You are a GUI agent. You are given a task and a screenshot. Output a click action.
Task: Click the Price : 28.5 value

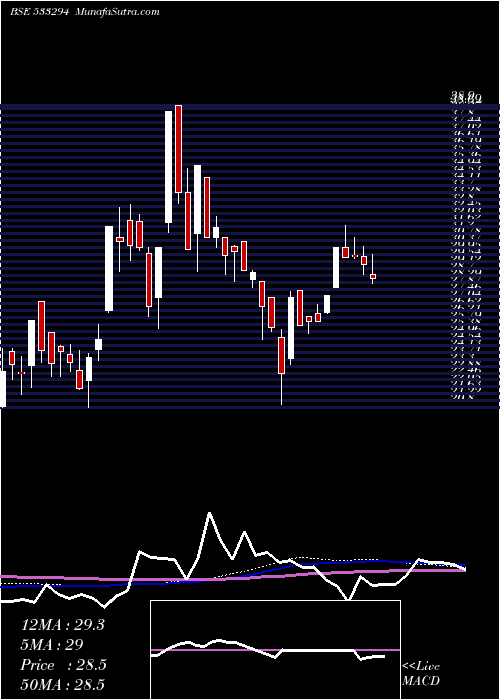[63, 665]
